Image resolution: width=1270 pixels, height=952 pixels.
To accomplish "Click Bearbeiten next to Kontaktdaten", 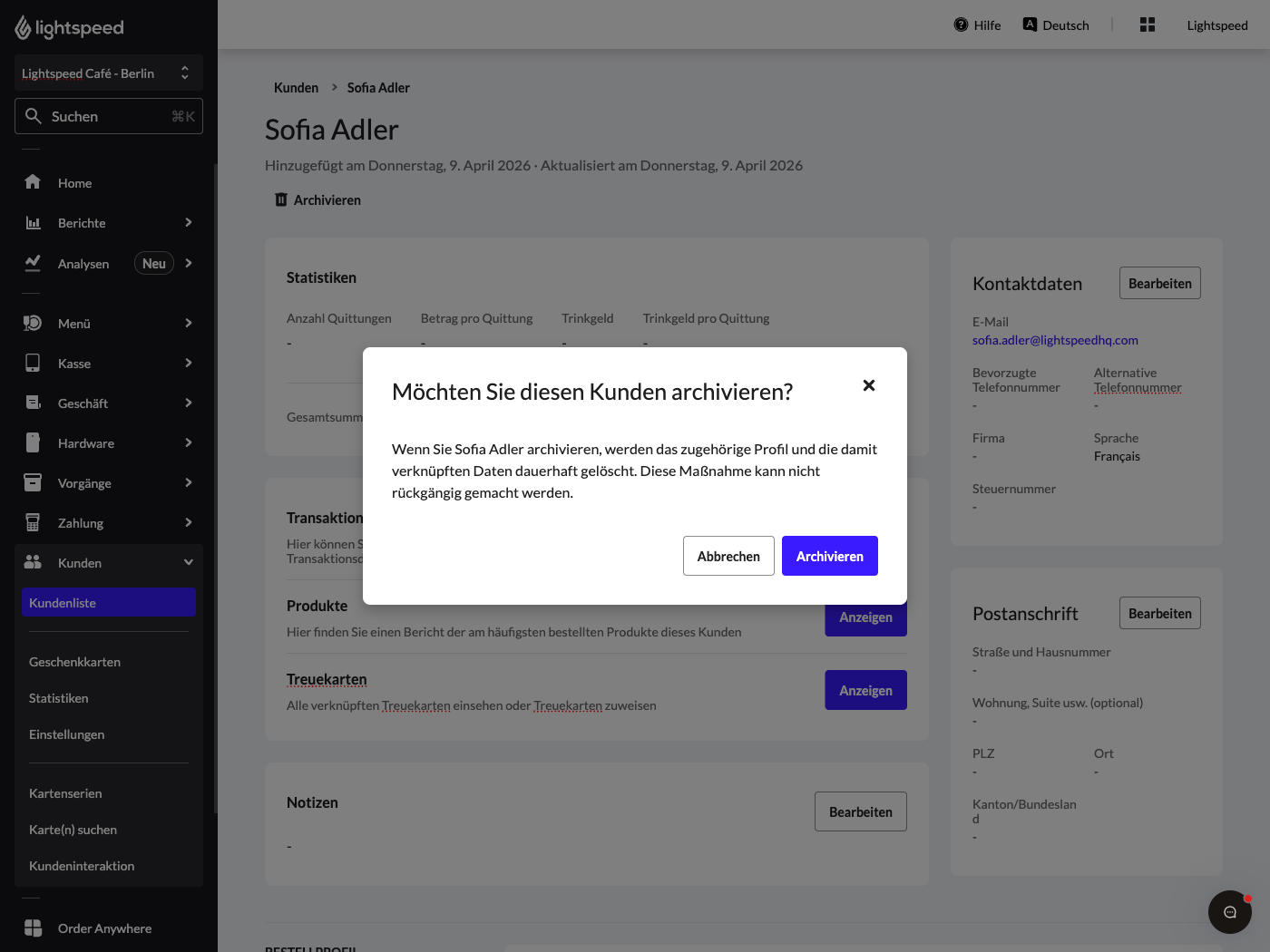I will 1160,283.
